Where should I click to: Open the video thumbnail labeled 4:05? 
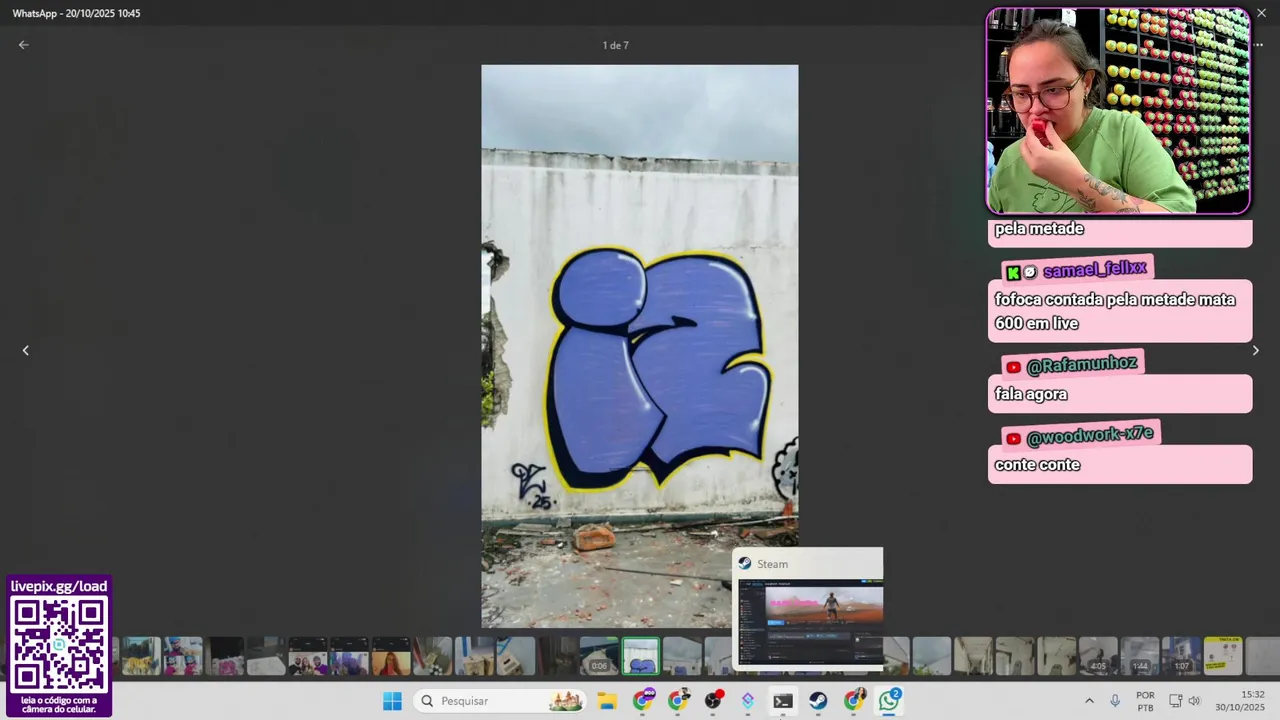(1098, 657)
